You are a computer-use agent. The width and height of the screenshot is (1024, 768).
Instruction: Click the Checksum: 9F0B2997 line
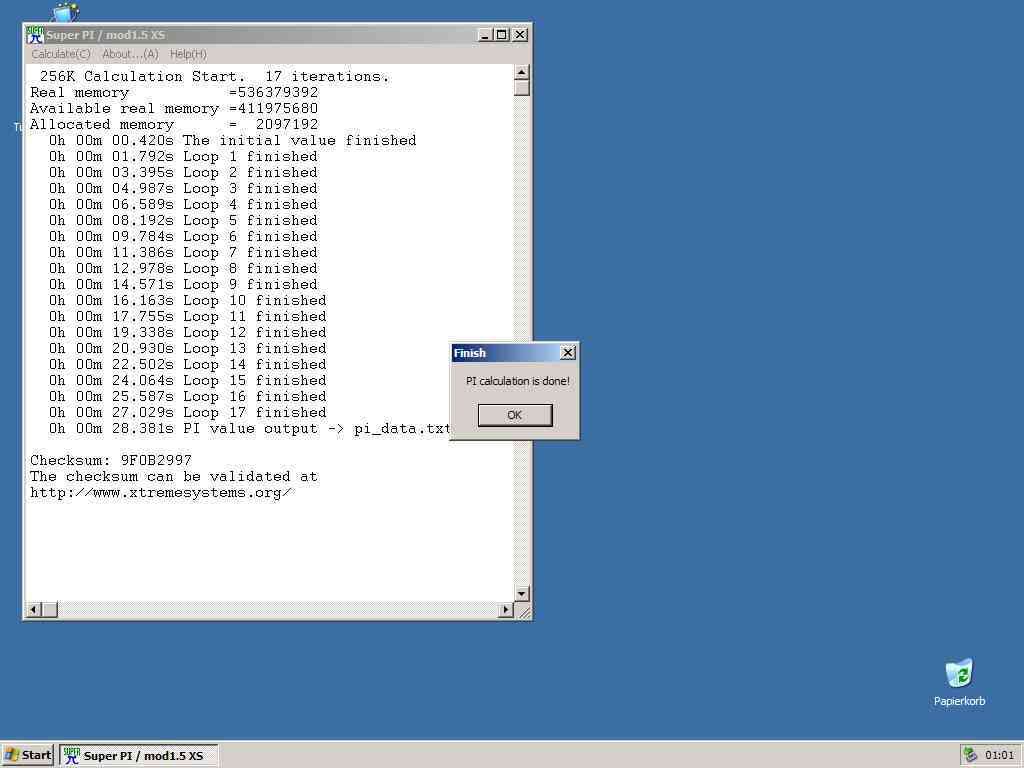coord(111,460)
